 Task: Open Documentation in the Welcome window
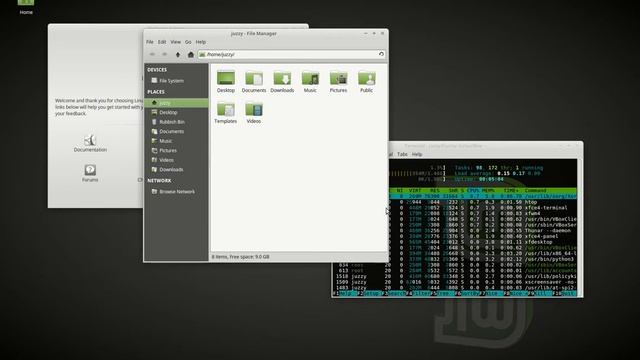[x=90, y=143]
